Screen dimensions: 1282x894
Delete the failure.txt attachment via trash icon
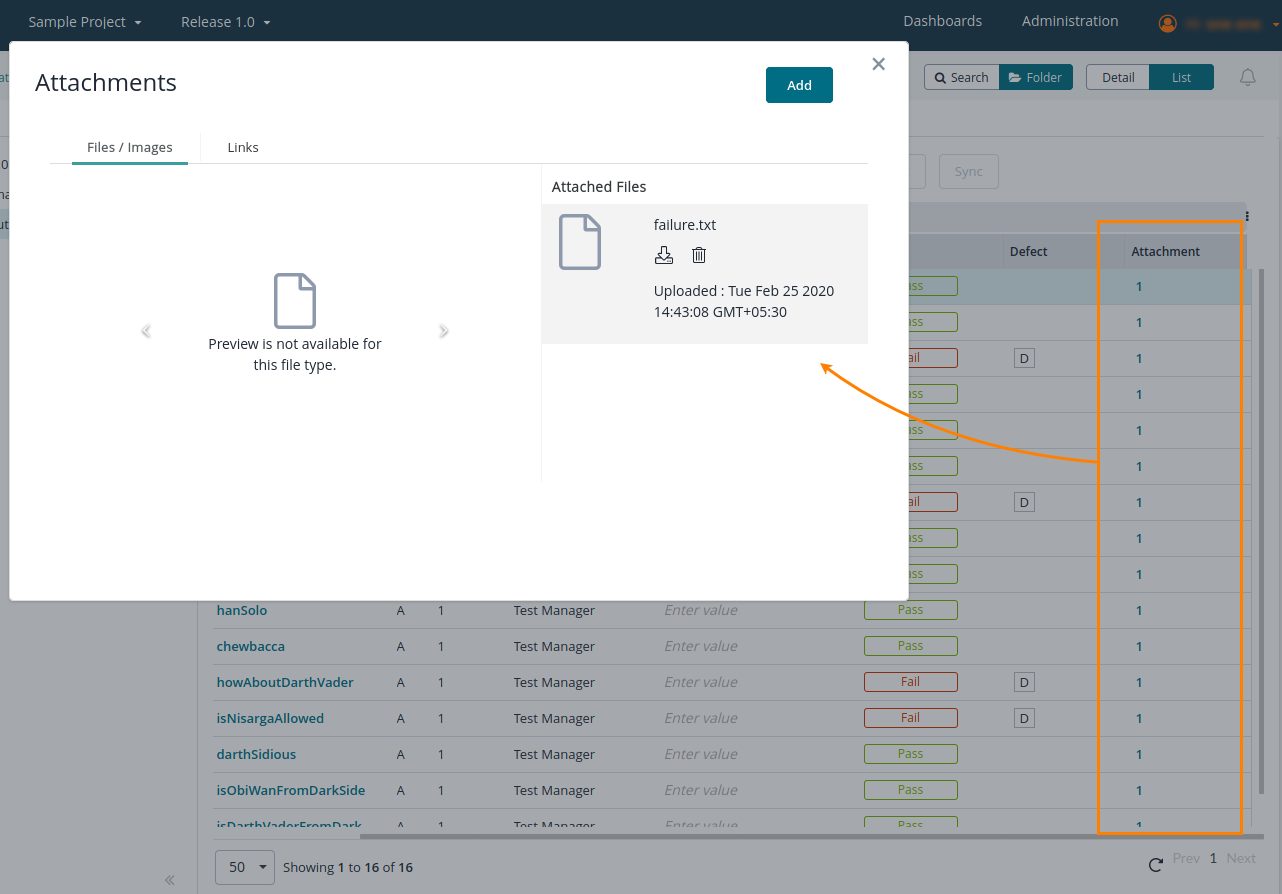[699, 255]
